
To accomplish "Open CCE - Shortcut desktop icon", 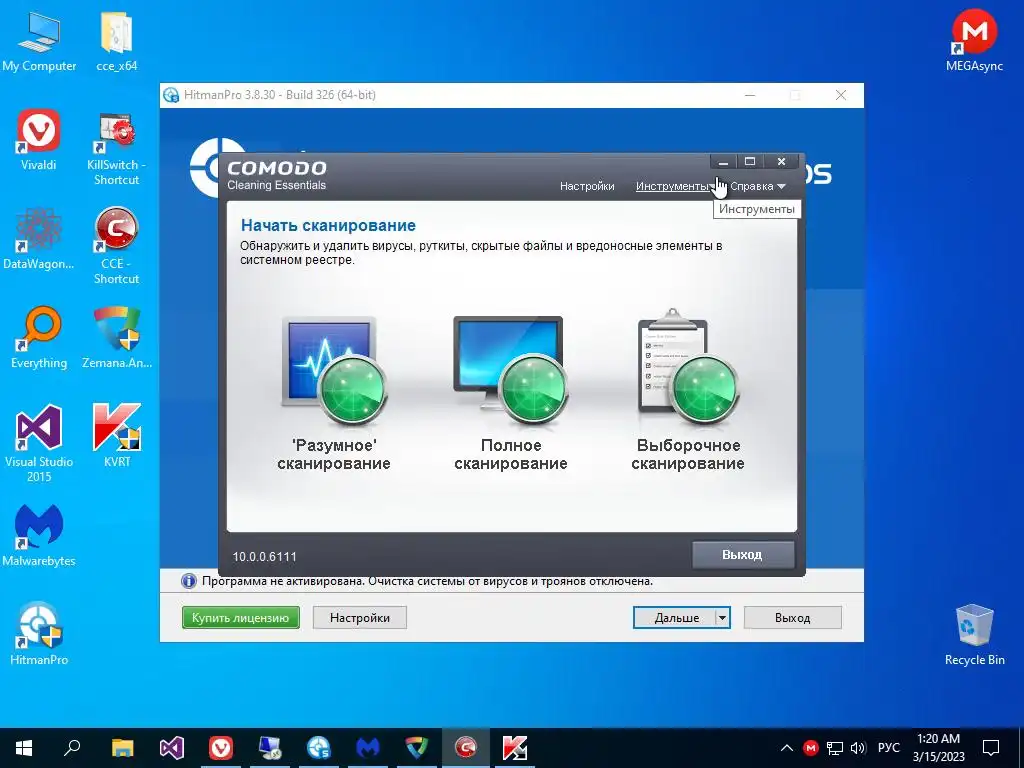I will [116, 247].
